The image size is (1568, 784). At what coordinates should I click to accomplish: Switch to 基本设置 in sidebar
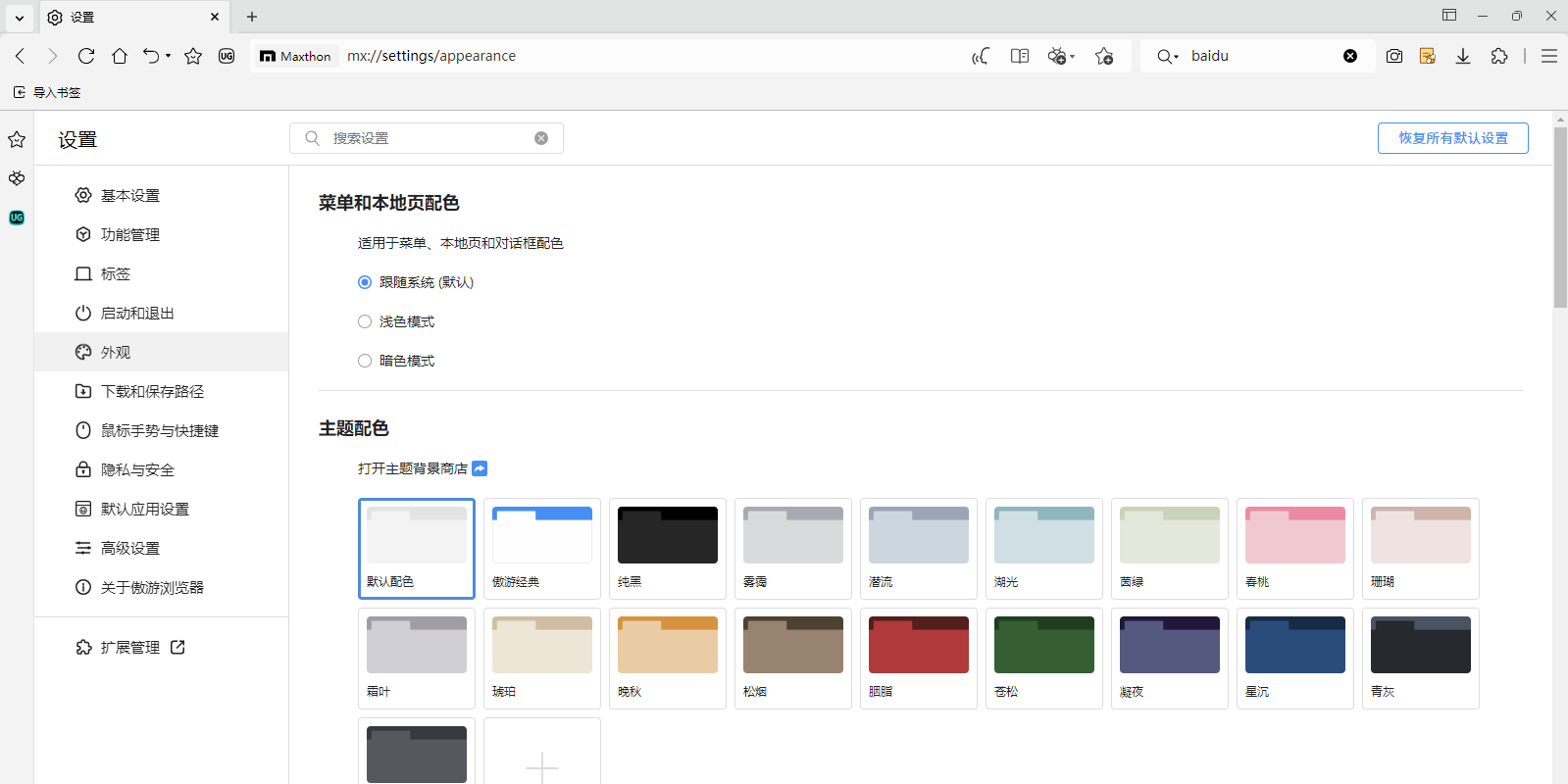click(x=129, y=195)
